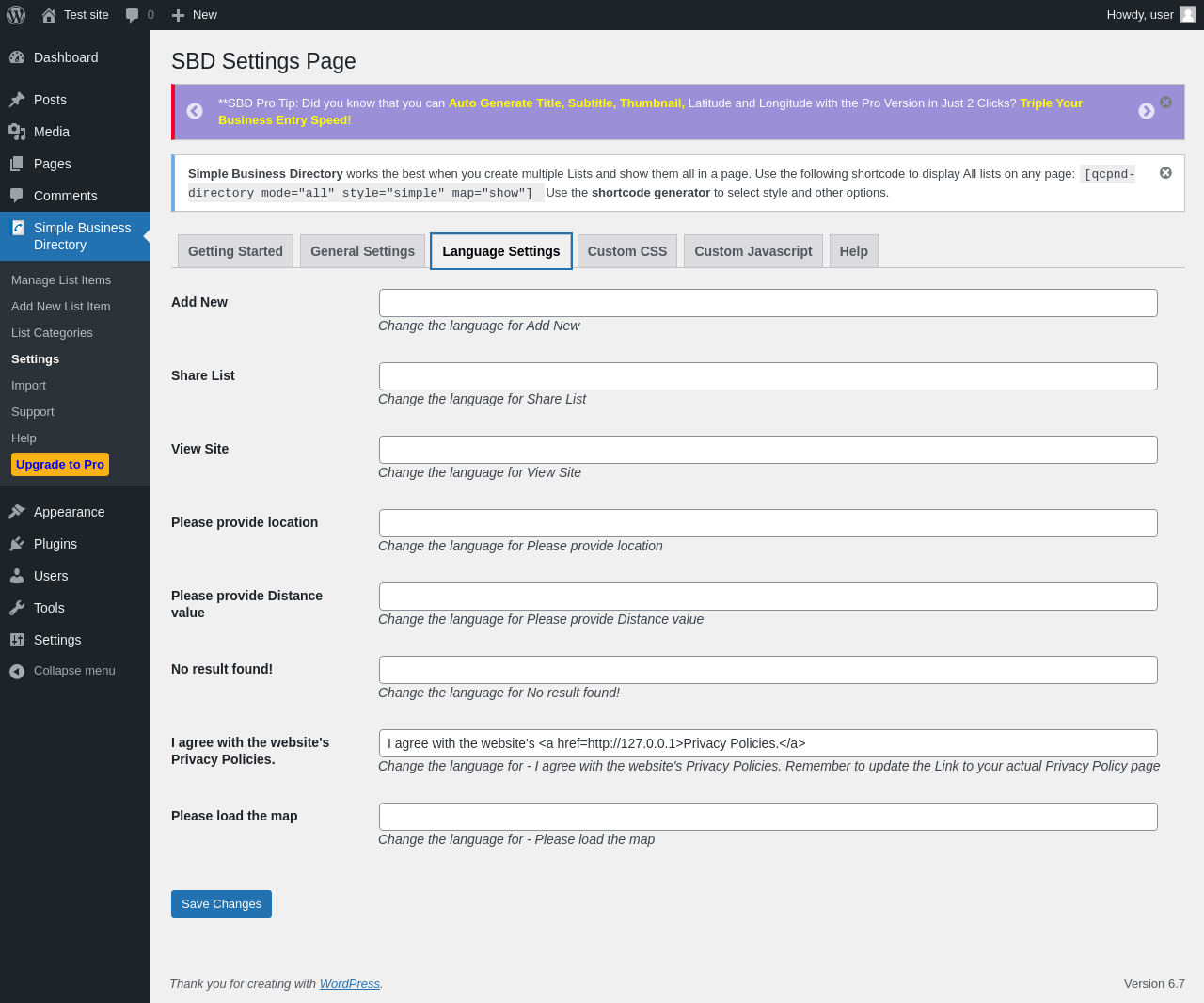The image size is (1204, 1003).
Task: Click the SBD Settings Page heading
Action: tap(263, 61)
